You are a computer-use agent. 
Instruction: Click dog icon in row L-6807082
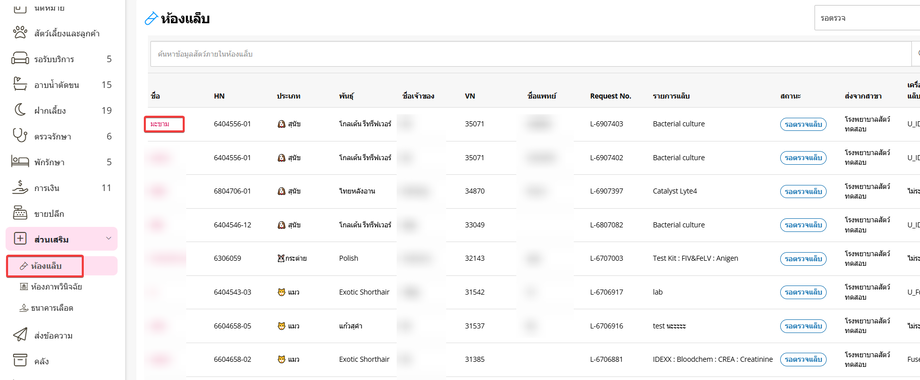[281, 225]
